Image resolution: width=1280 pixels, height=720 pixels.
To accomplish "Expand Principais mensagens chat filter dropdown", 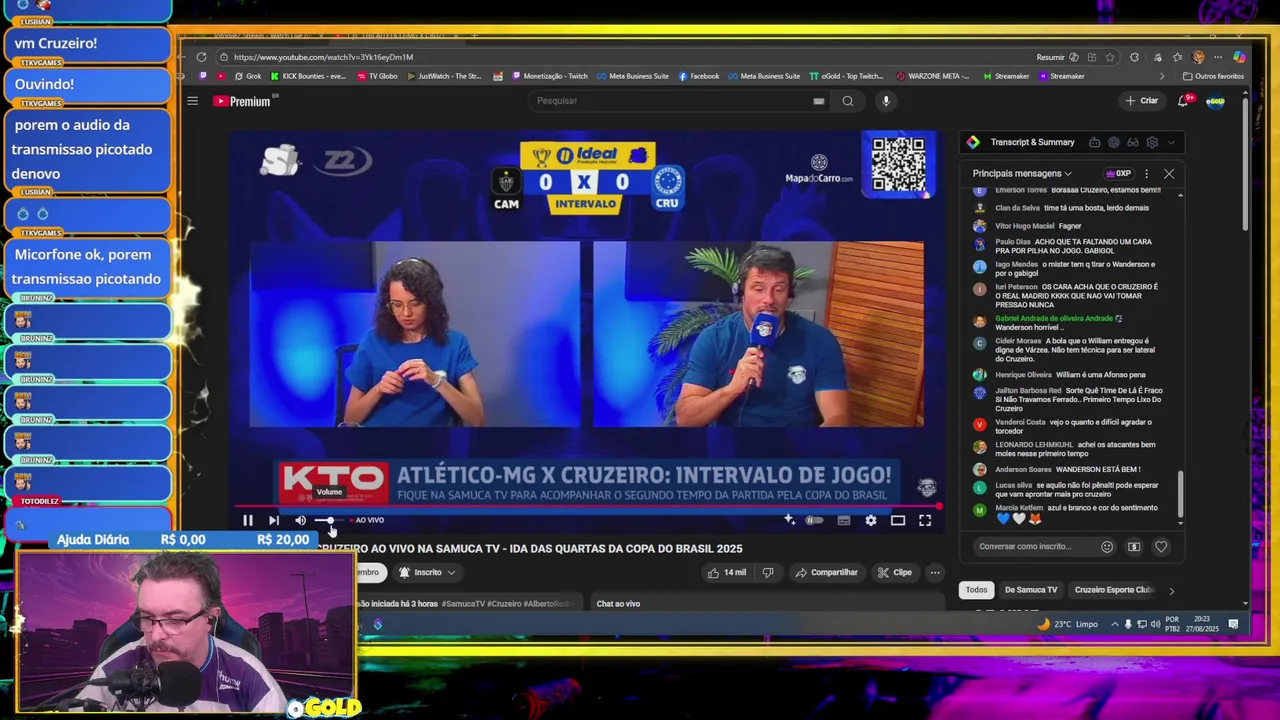I will 1022,174.
